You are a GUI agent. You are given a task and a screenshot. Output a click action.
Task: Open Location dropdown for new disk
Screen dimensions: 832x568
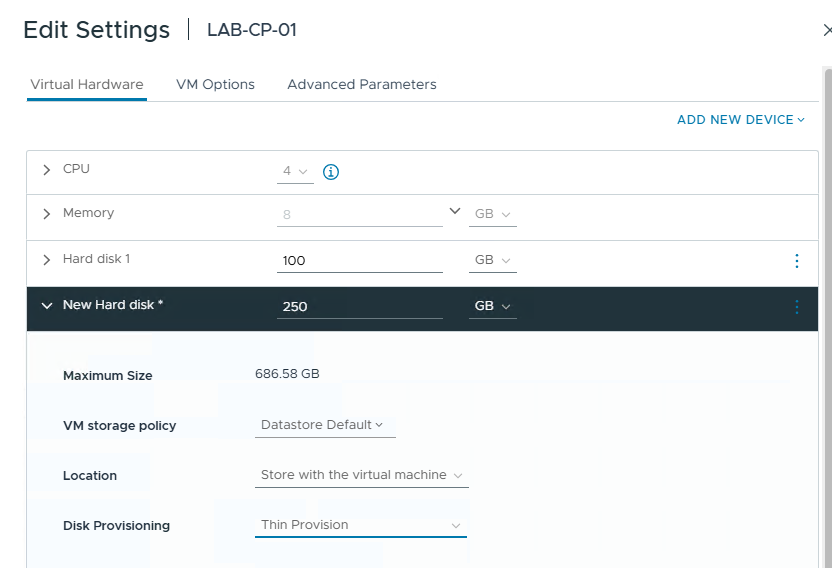pyautogui.click(x=361, y=475)
